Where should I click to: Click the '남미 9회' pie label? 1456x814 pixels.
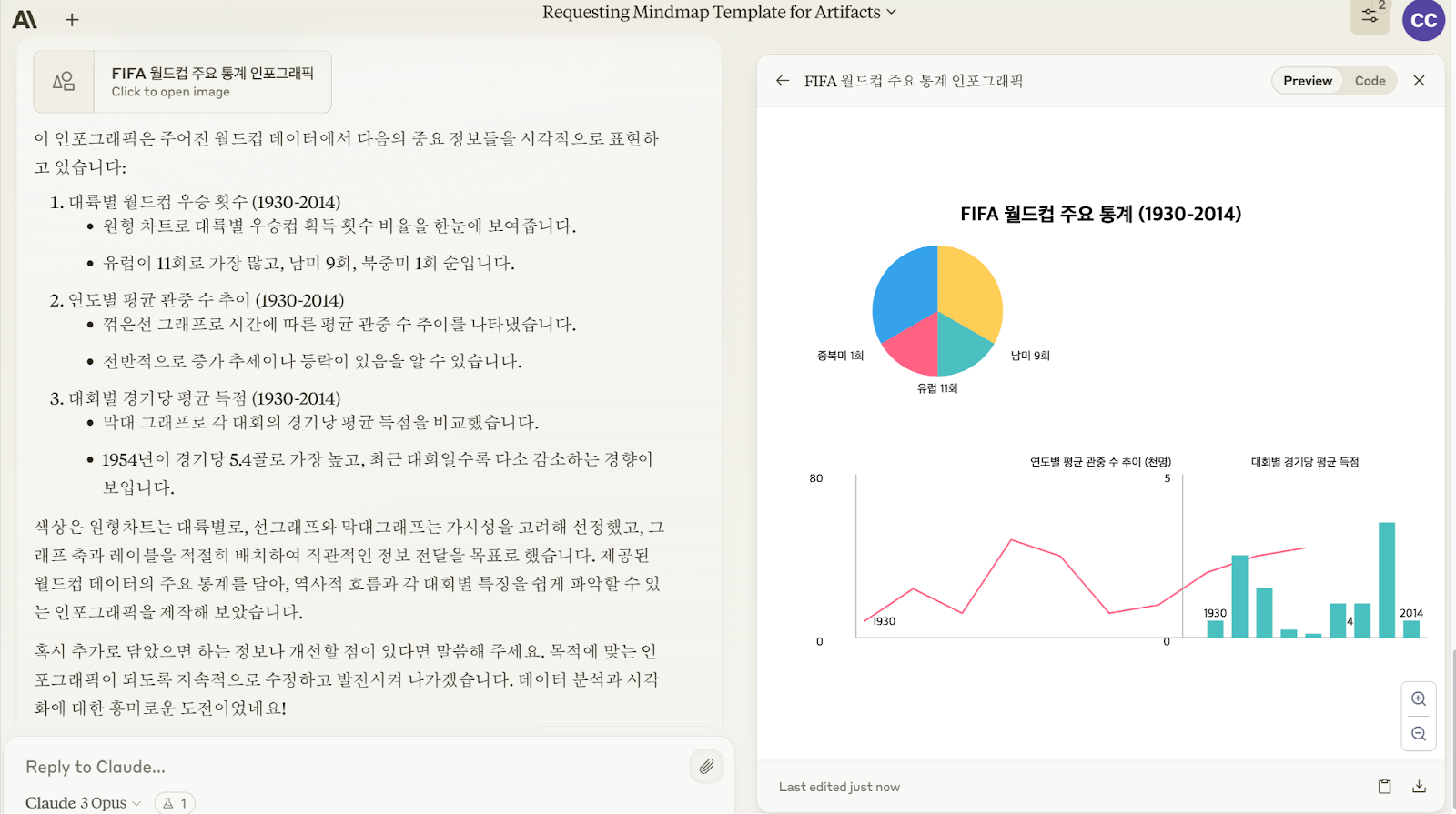point(1030,356)
